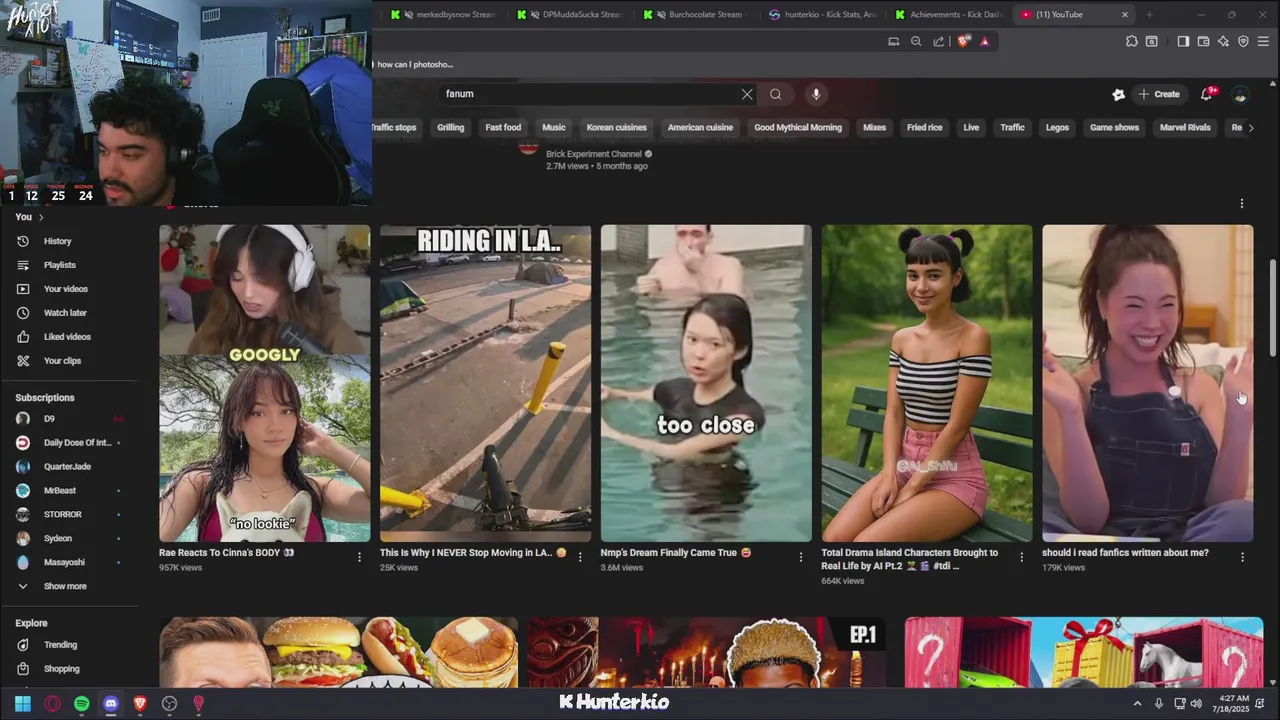Close the YouTube browser tab
Viewport: 1280px width, 720px height.
(1125, 15)
